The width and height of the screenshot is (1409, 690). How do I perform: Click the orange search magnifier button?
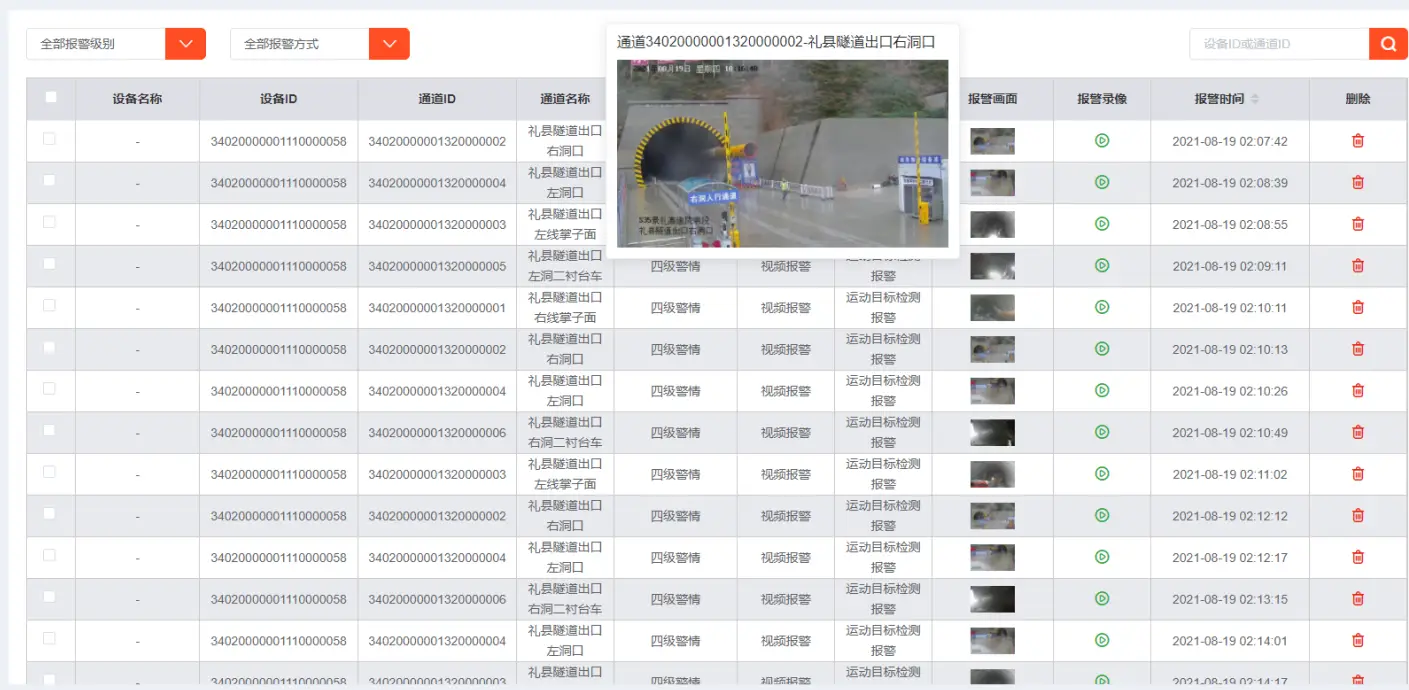pos(1388,44)
